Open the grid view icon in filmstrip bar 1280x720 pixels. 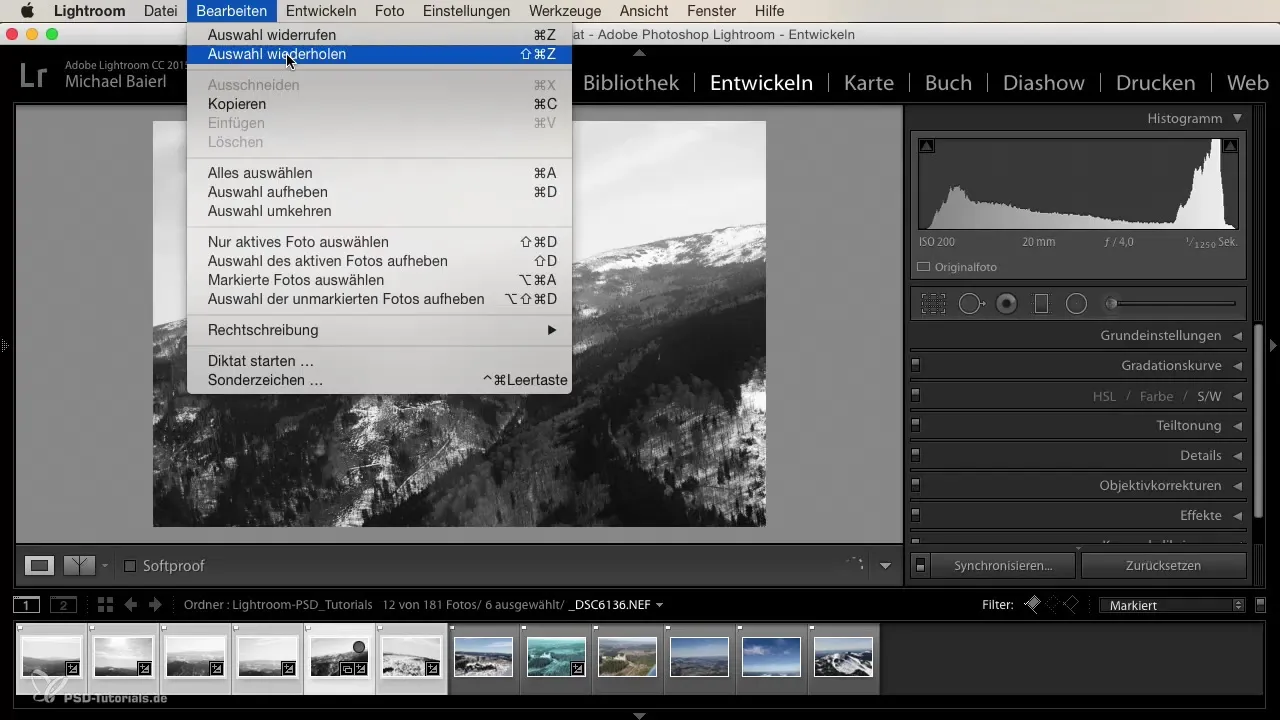[105, 605]
